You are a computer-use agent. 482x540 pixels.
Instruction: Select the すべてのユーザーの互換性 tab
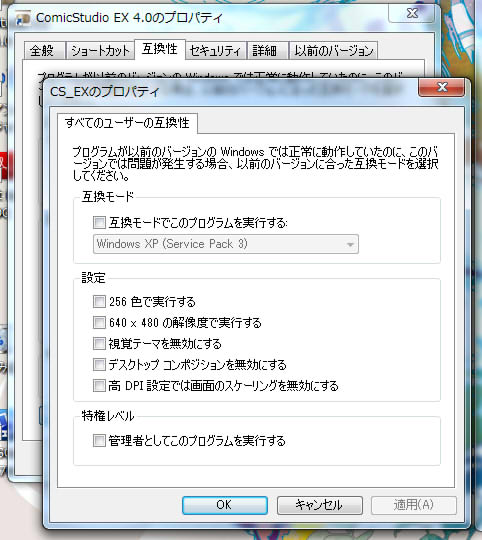[x=127, y=123]
